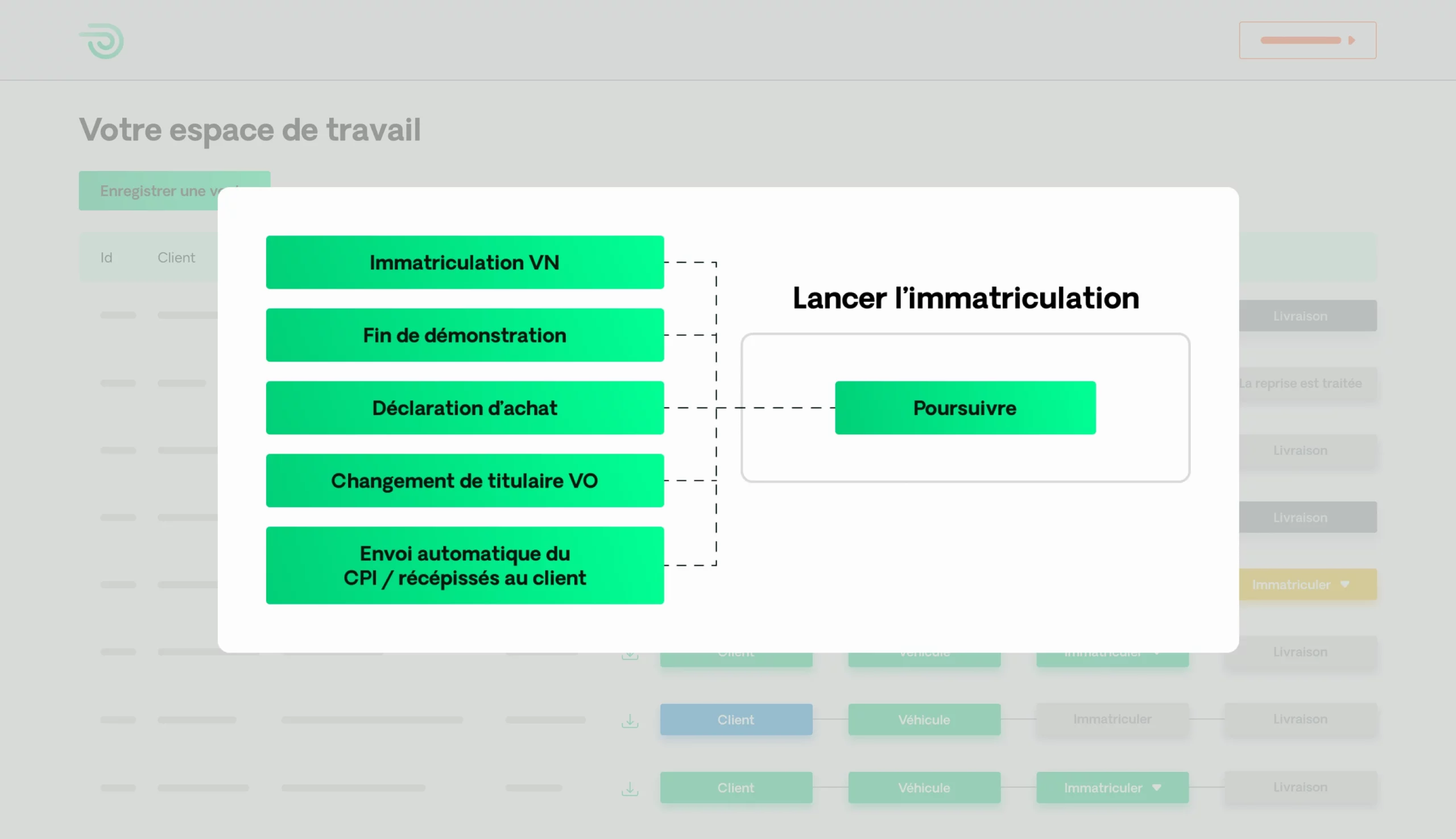Select Envoi automatique du CPI option
Image resolution: width=1456 pixels, height=839 pixels.
465,565
